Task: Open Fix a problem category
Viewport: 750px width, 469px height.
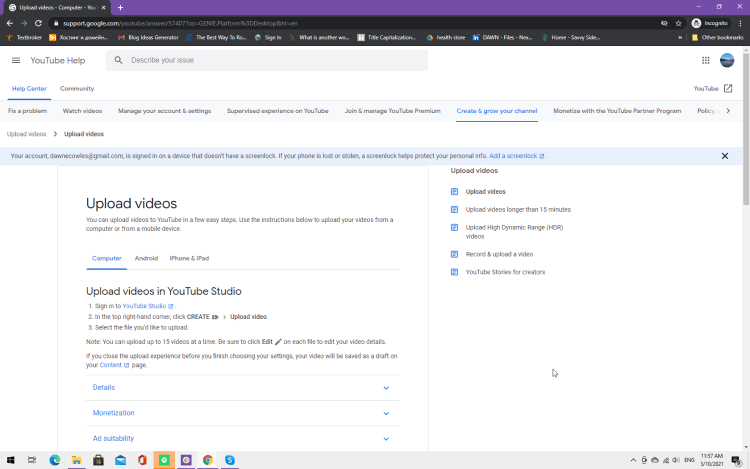Action: [27, 111]
